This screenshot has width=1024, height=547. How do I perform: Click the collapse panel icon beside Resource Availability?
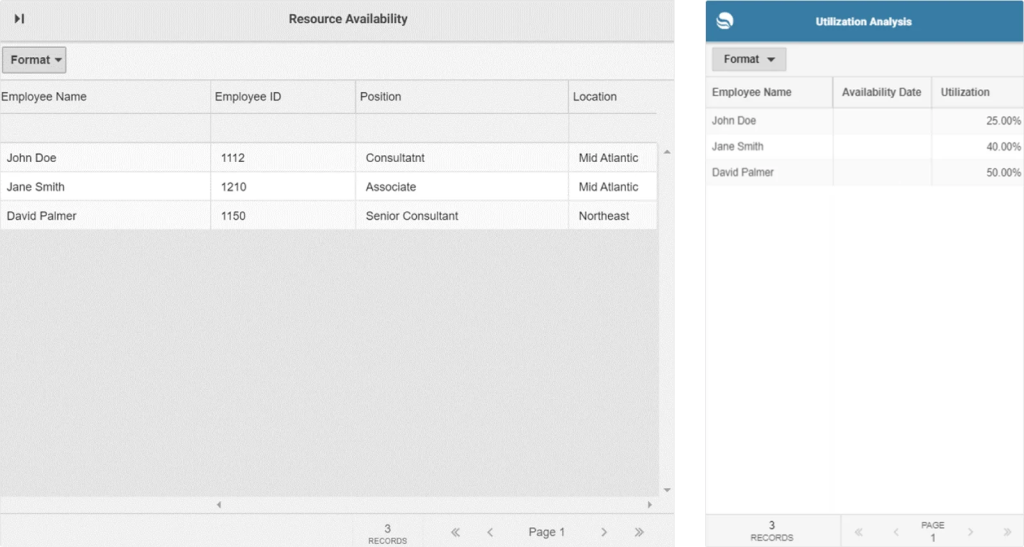coord(19,19)
